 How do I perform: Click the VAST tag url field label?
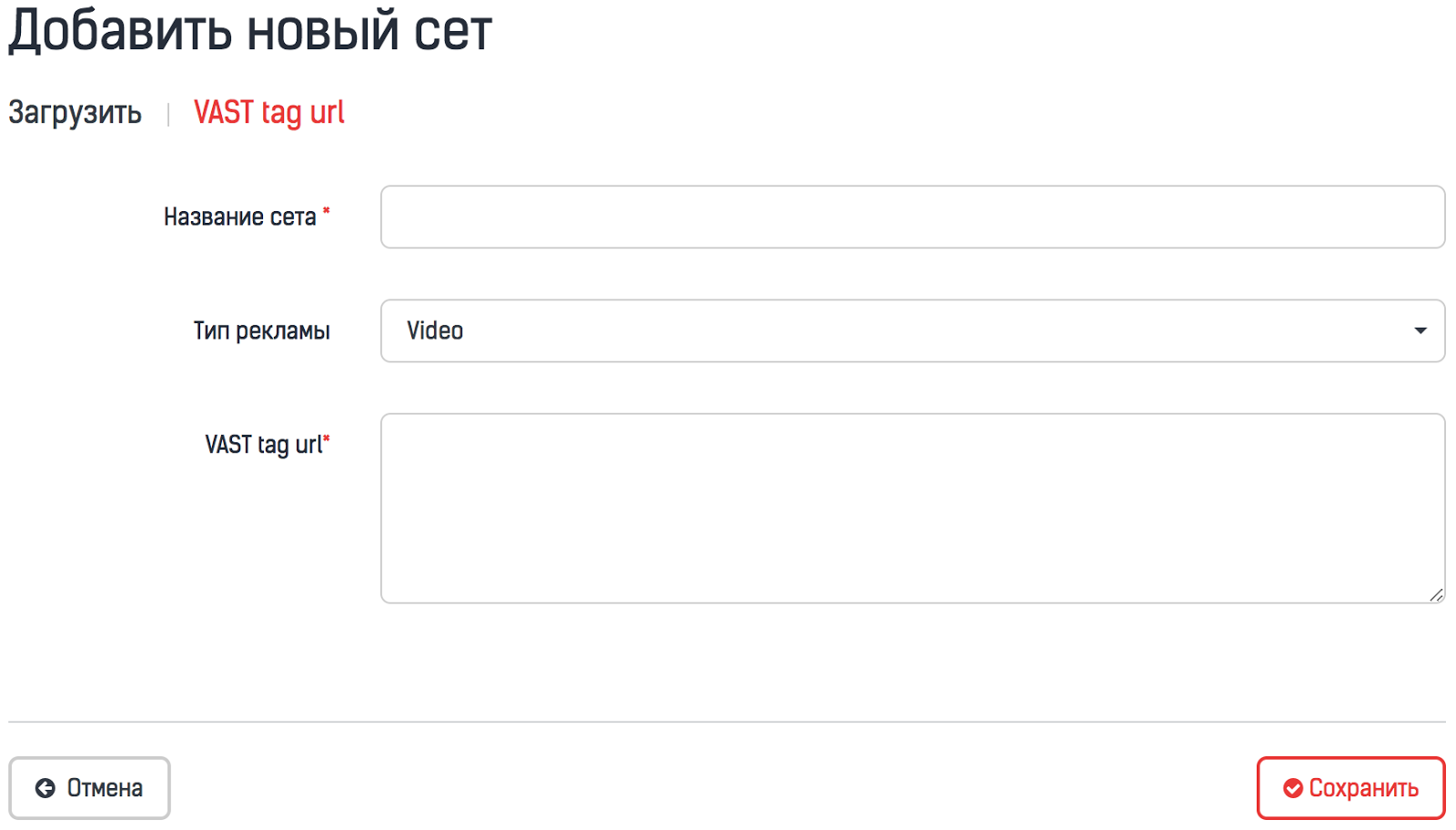click(x=263, y=445)
